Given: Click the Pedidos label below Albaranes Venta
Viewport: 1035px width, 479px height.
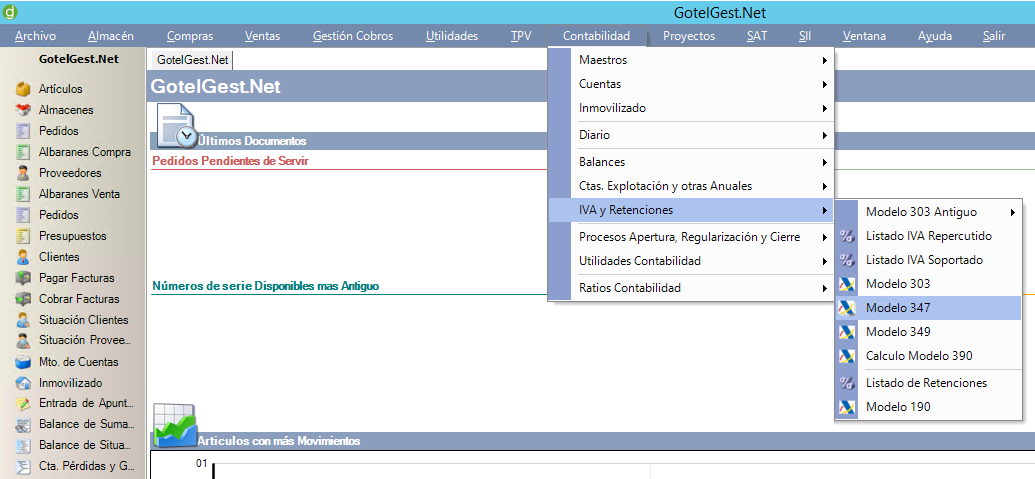Looking at the screenshot, I should [59, 215].
